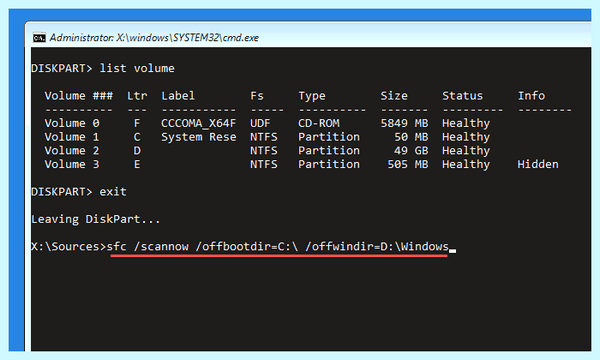The image size is (600, 360).
Task: Click drive letter 'D' of Volume 2
Action: point(137,151)
